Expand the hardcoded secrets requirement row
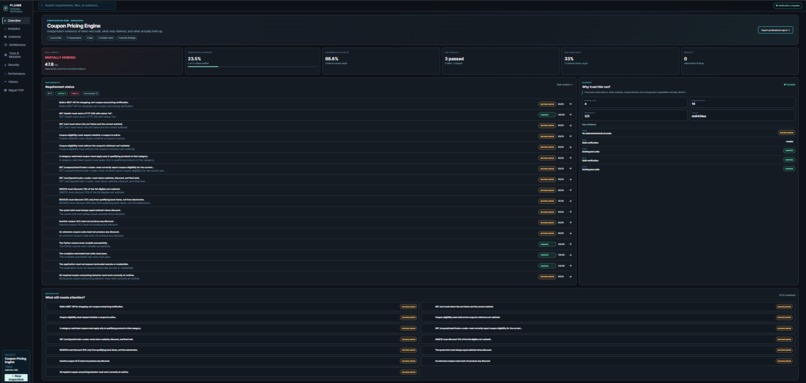 click(x=309, y=266)
